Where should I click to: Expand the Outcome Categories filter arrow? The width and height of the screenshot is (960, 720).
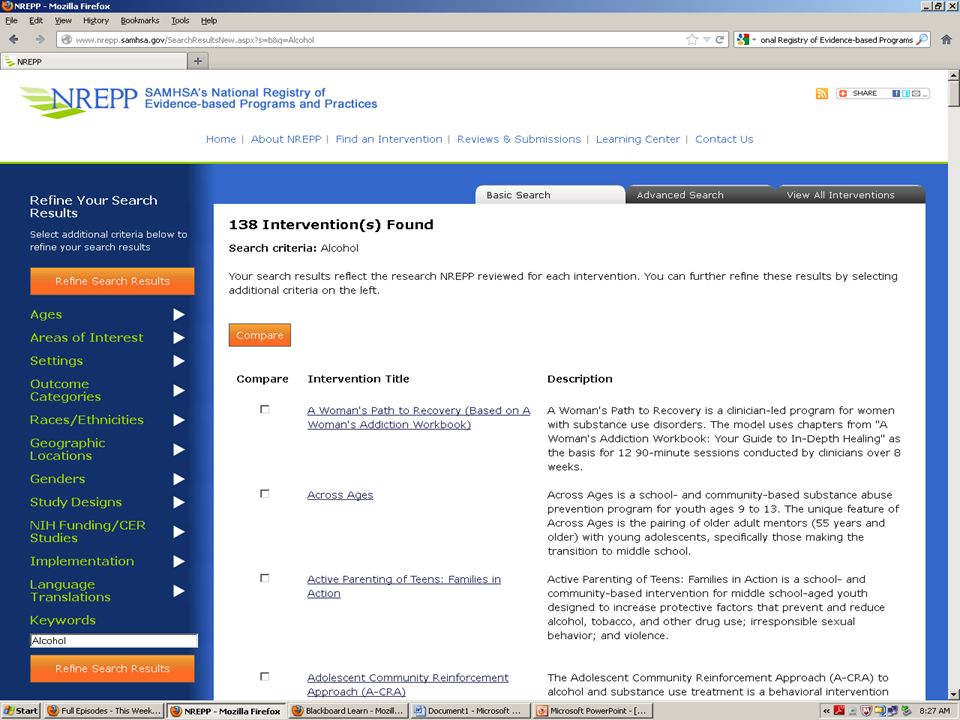pyautogui.click(x=178, y=391)
